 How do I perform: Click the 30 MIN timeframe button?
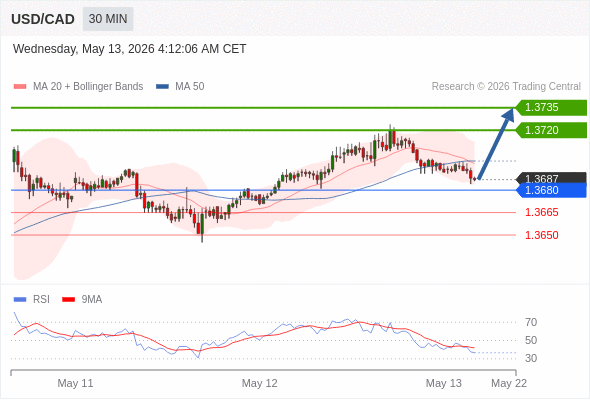[x=108, y=19]
